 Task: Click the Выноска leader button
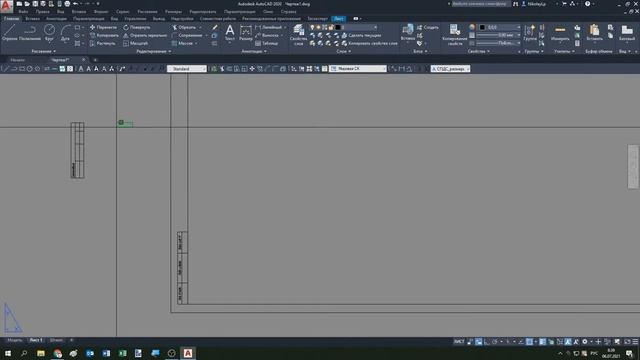[267, 35]
